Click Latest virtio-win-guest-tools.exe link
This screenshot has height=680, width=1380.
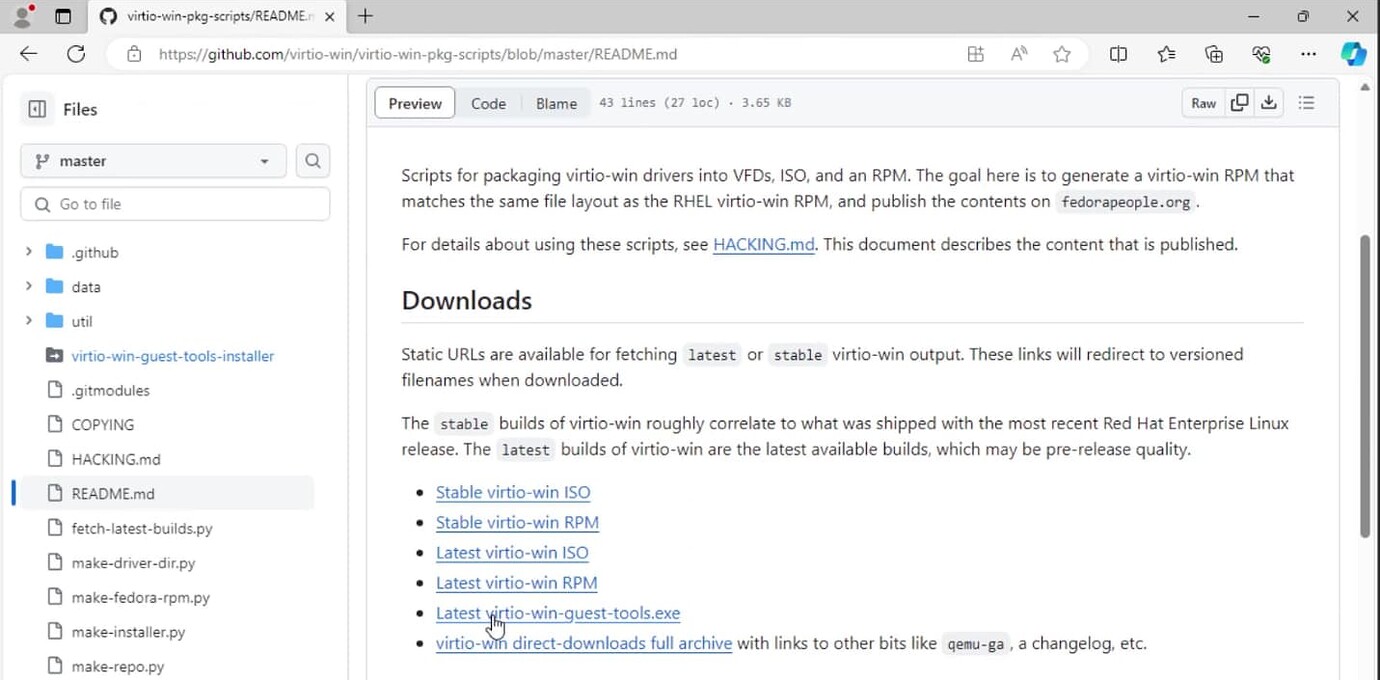tap(558, 613)
